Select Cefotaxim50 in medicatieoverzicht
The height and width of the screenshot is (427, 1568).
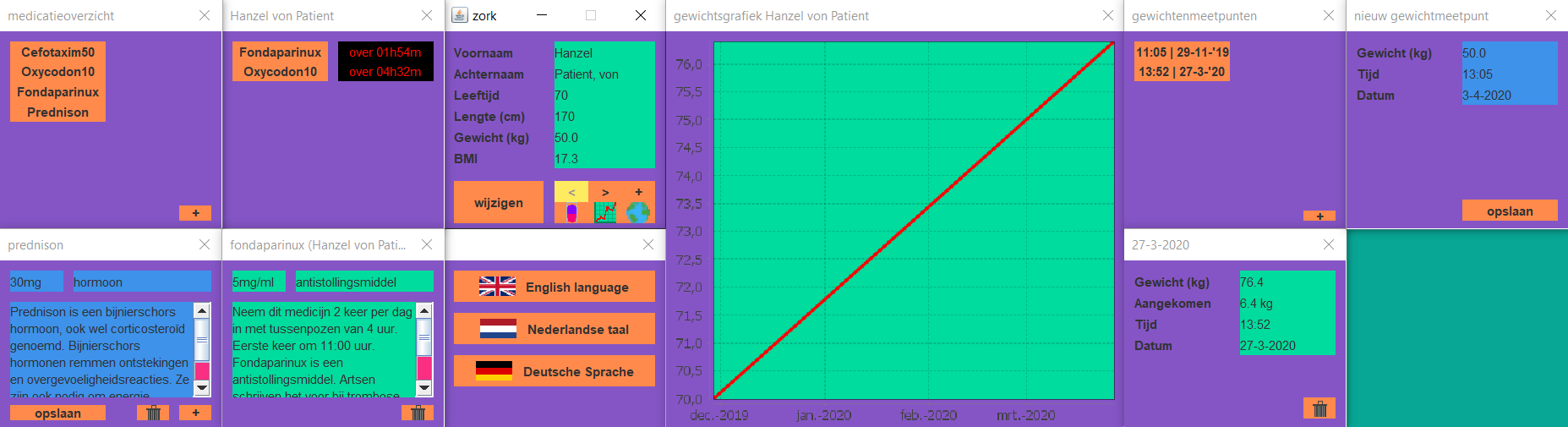[57, 52]
